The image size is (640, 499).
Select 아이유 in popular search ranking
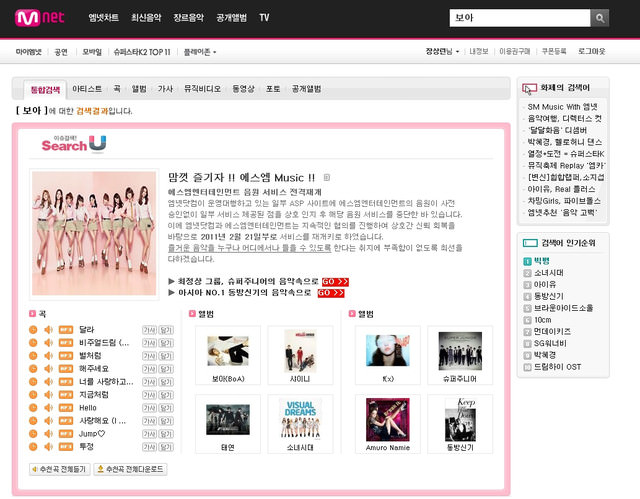(x=545, y=285)
